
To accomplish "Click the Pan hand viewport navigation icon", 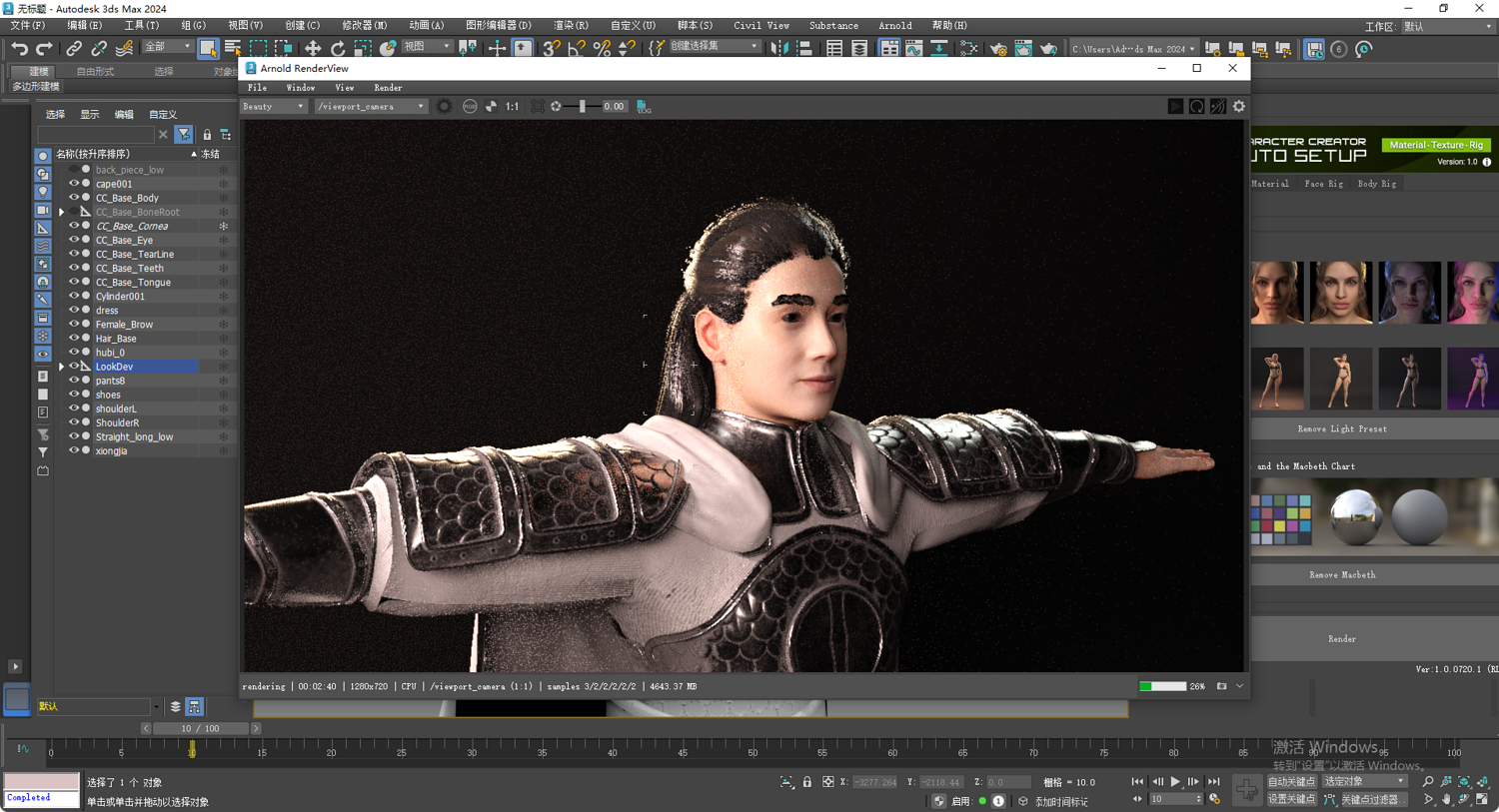I will point(1446,799).
